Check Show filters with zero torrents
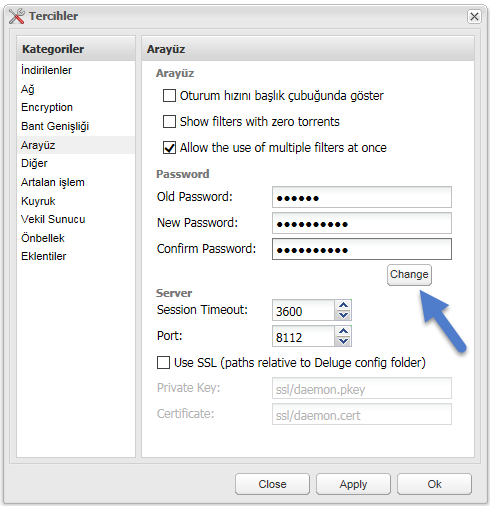The height and width of the screenshot is (506, 490). pos(169,121)
